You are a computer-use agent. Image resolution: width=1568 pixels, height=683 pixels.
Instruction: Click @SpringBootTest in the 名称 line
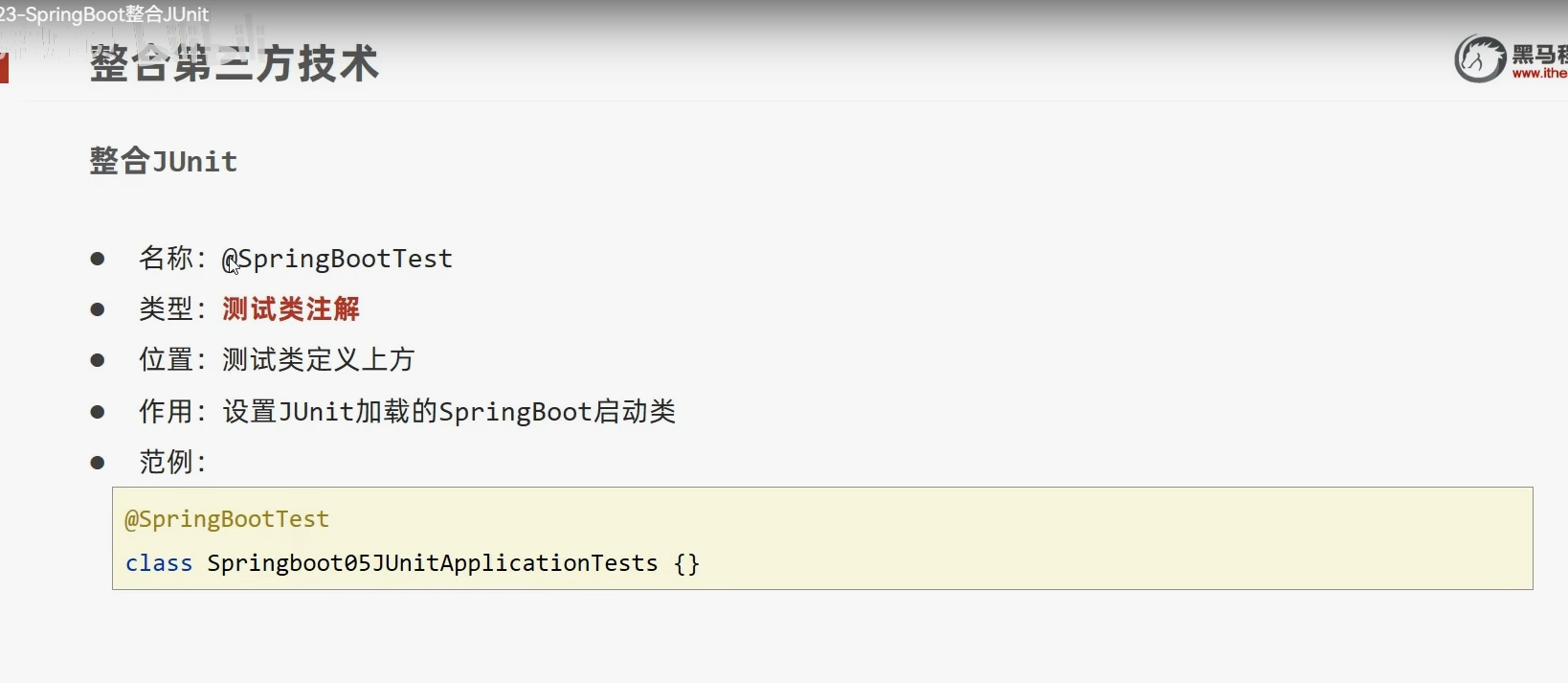338,259
